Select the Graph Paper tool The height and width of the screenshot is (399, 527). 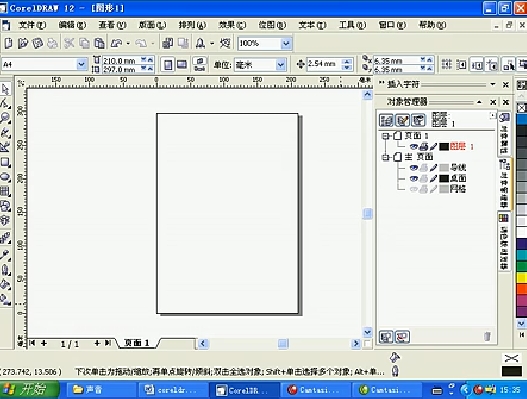pyautogui.click(x=6, y=191)
